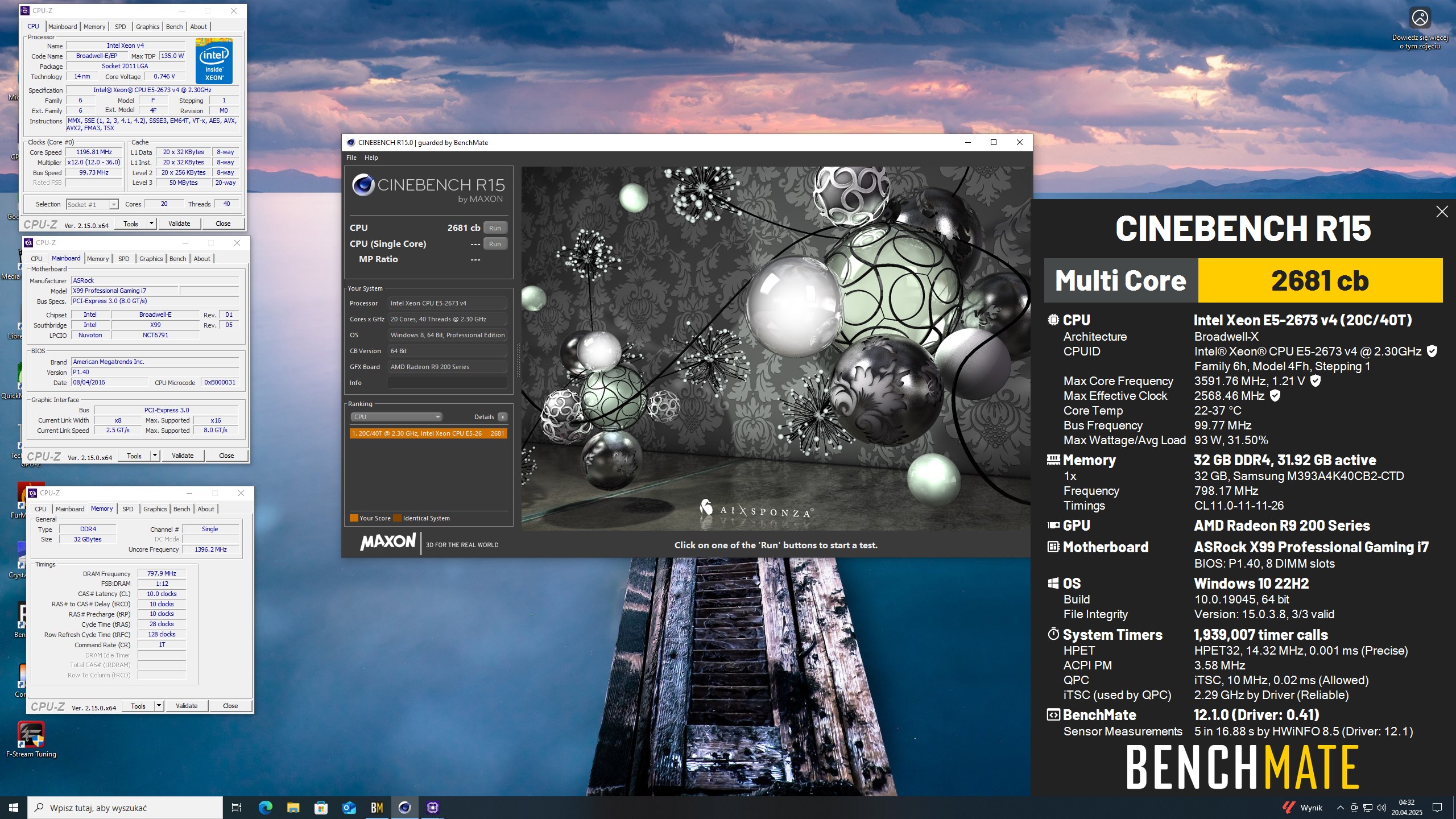Click the Multiplier value x12.0 (12.0 - 36.0)
Screen dimensions: 1456x819
click(x=94, y=162)
